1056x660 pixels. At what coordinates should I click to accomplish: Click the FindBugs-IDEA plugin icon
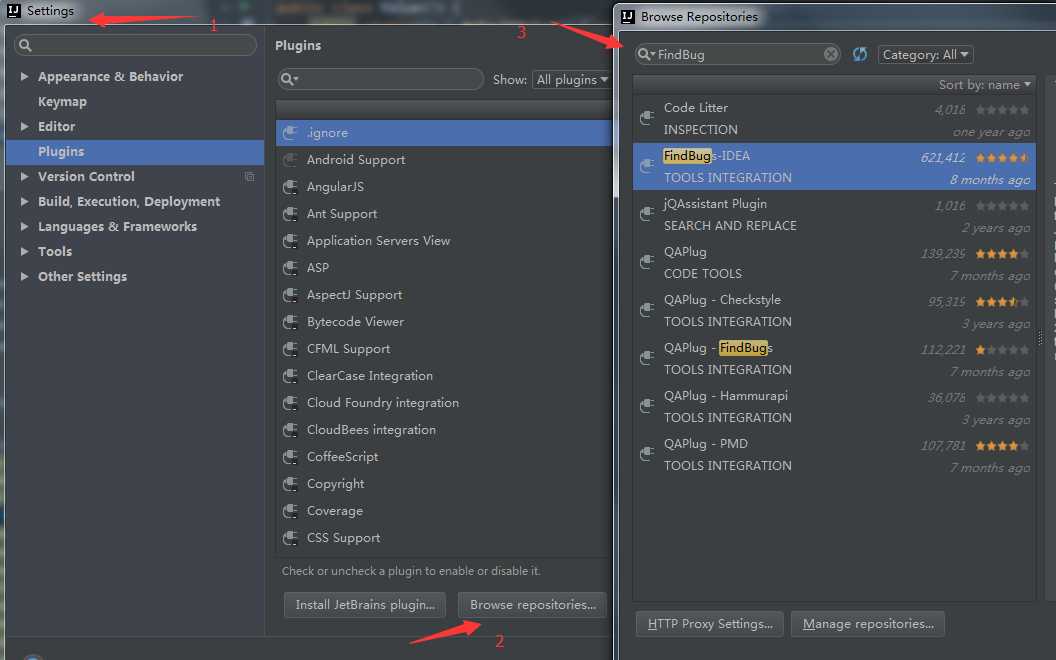(x=647, y=166)
